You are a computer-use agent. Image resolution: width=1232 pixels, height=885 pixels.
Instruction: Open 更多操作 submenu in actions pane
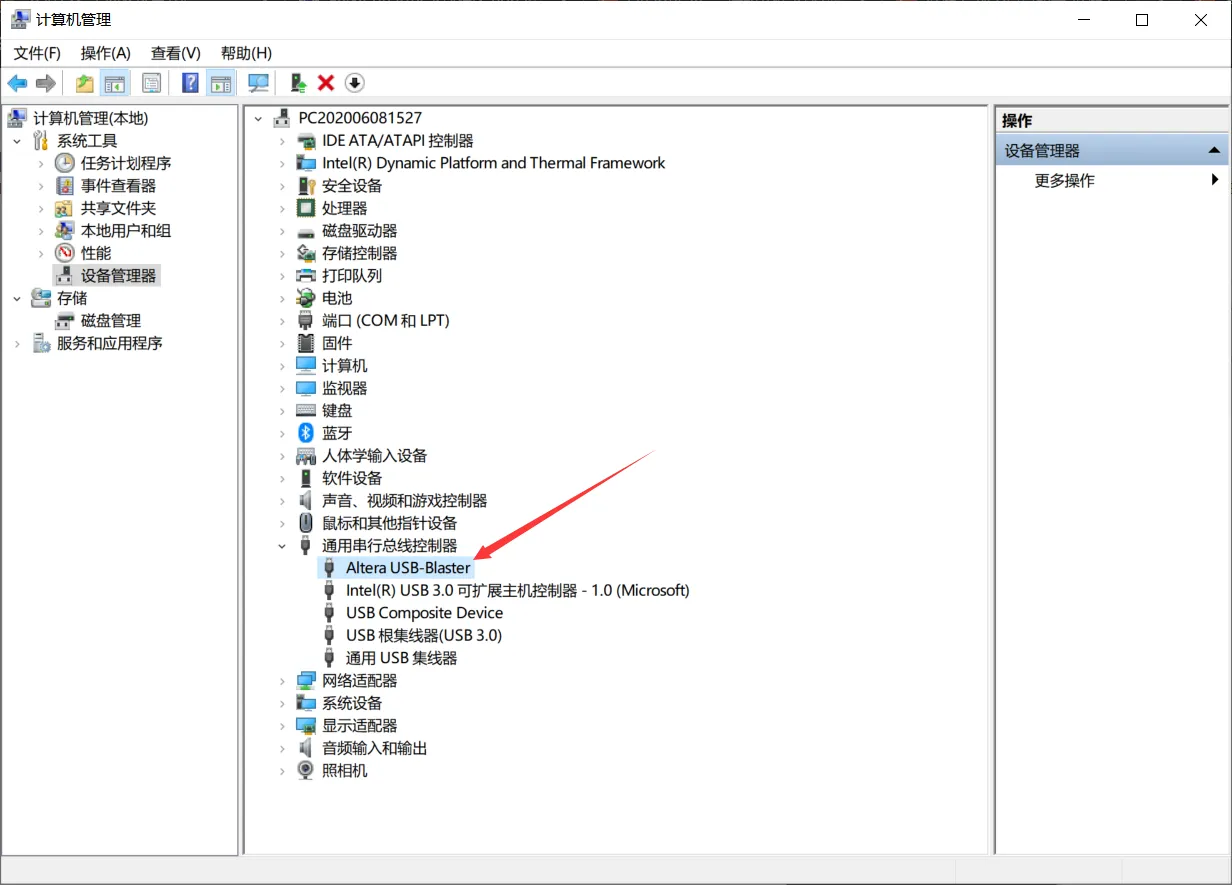pos(1065,181)
